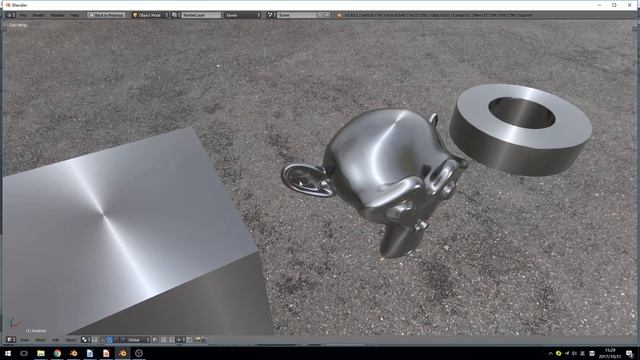Open the View menu in 3D viewport
The height and width of the screenshot is (360, 640).
tap(24, 340)
